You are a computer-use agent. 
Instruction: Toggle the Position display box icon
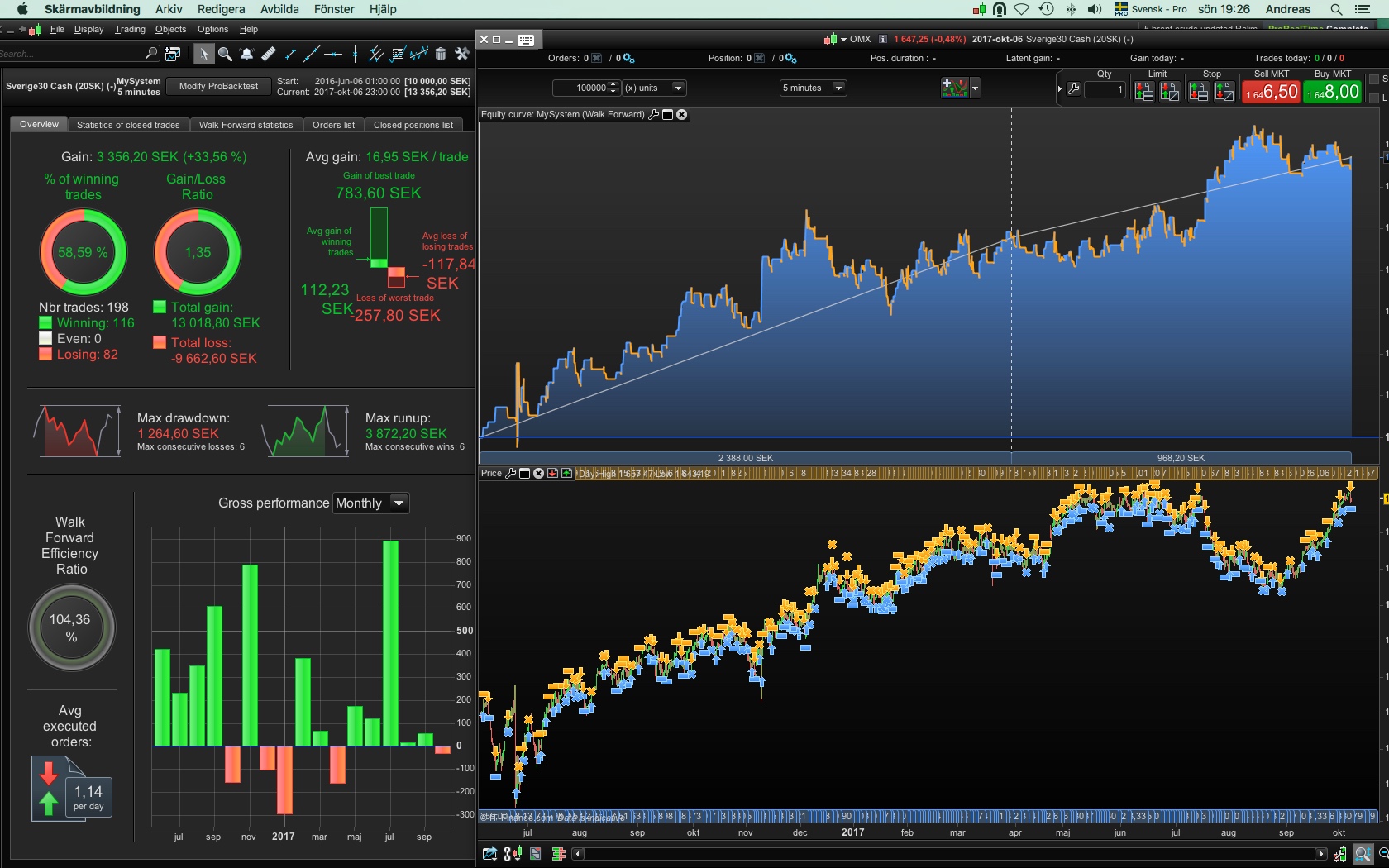(760, 59)
